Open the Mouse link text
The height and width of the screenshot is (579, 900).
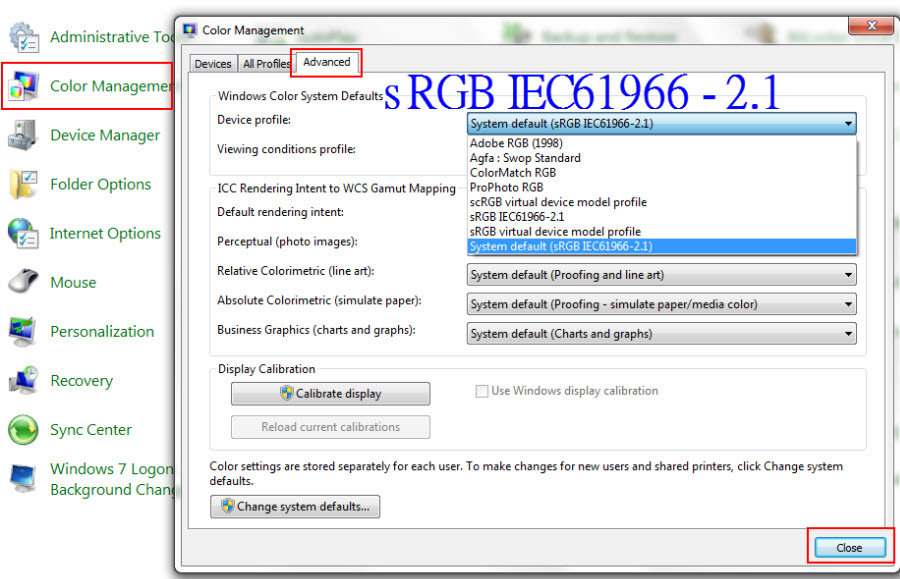tap(73, 282)
